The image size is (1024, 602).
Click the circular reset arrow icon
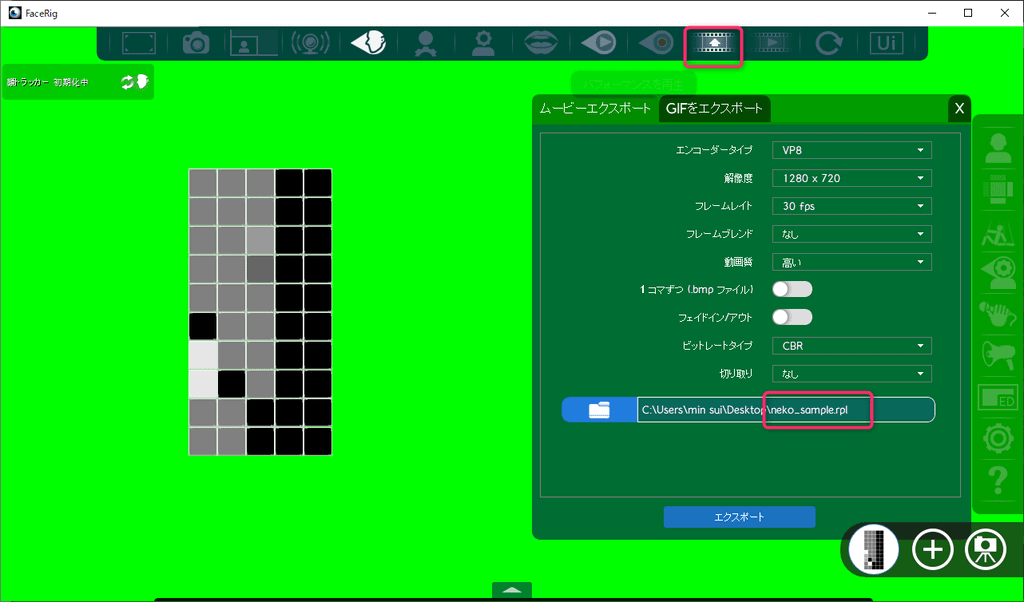828,43
